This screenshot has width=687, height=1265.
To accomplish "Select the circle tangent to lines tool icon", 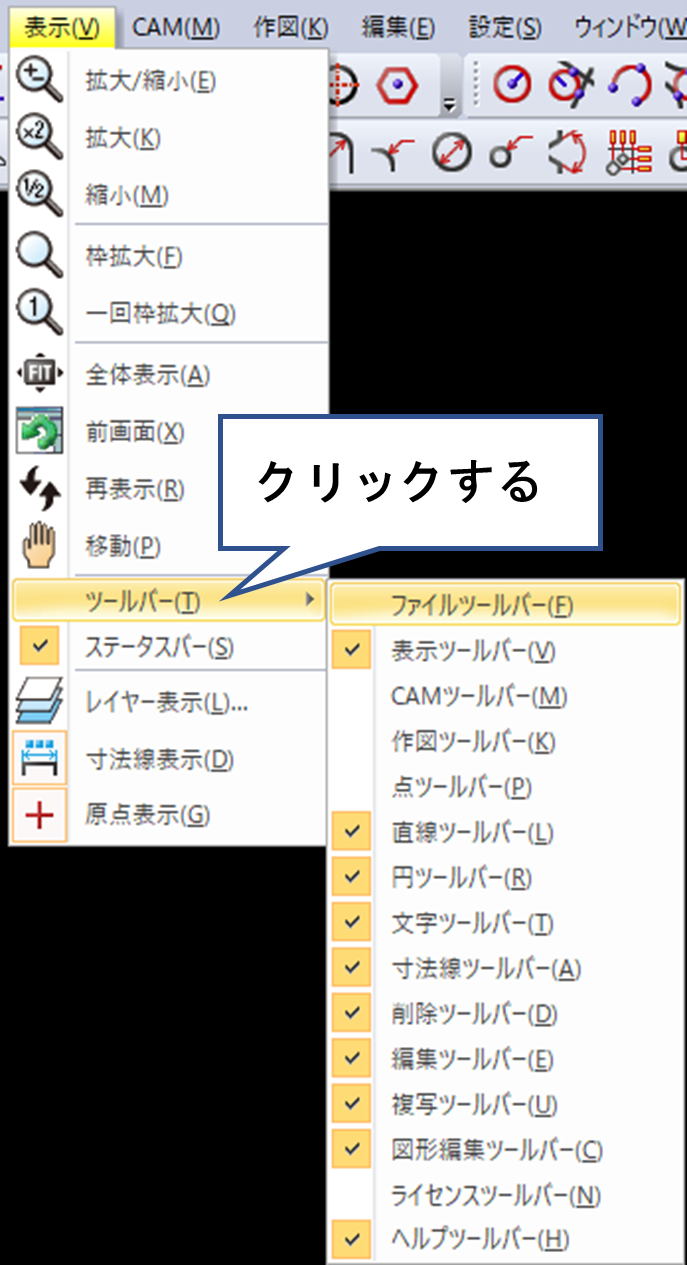I will click(572, 84).
